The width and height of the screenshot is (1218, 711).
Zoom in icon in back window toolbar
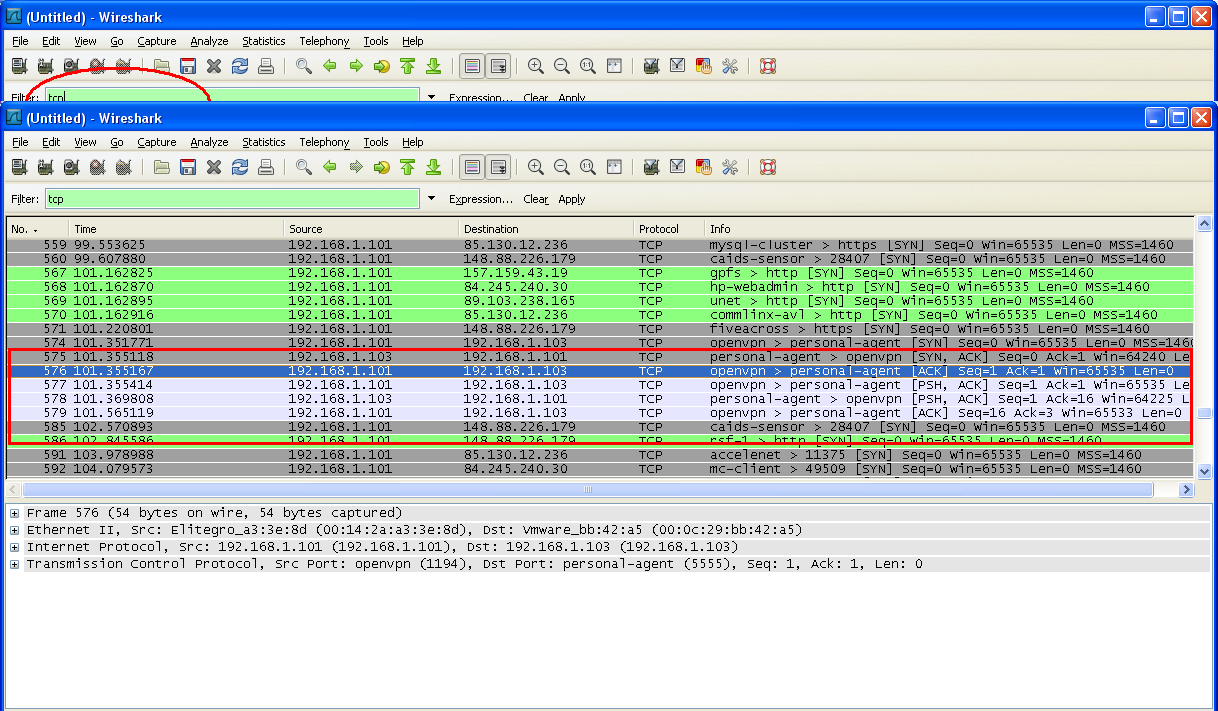tap(535, 66)
